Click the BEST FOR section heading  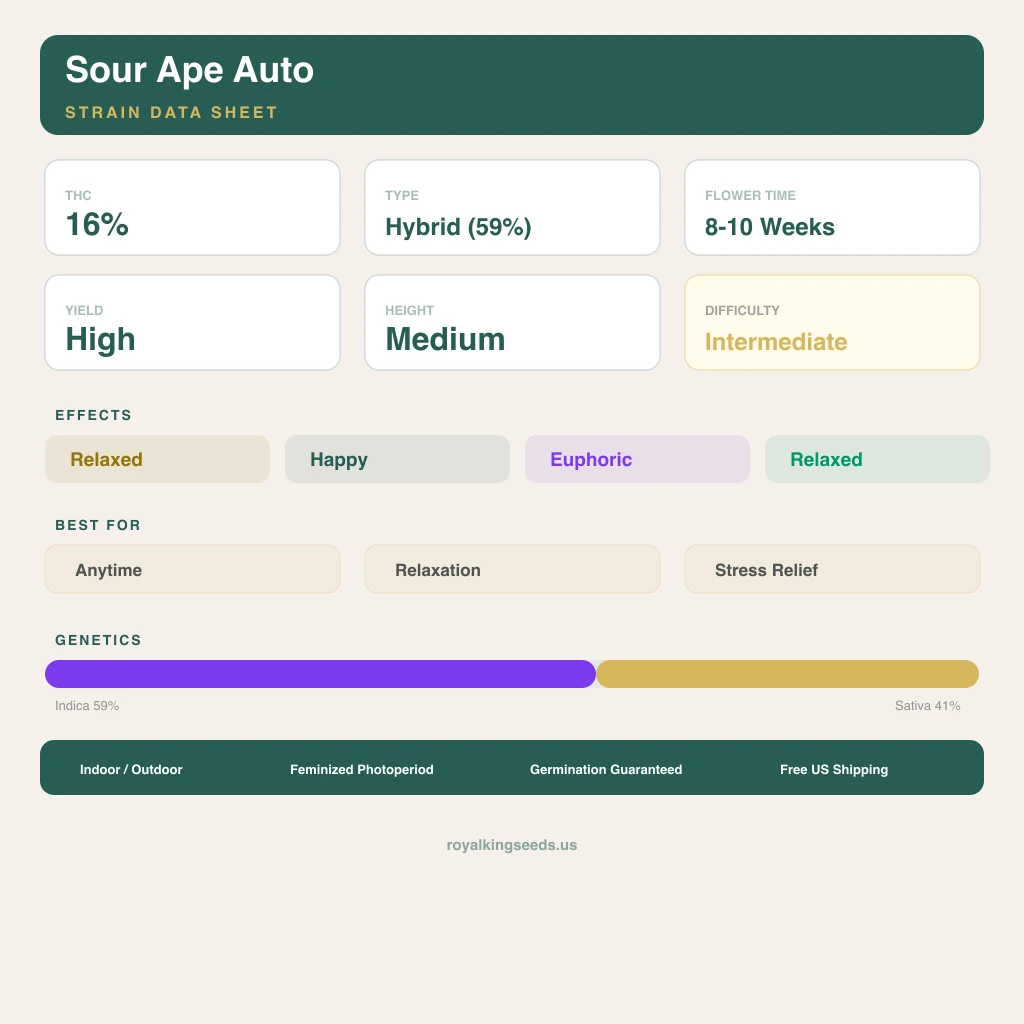click(x=98, y=525)
